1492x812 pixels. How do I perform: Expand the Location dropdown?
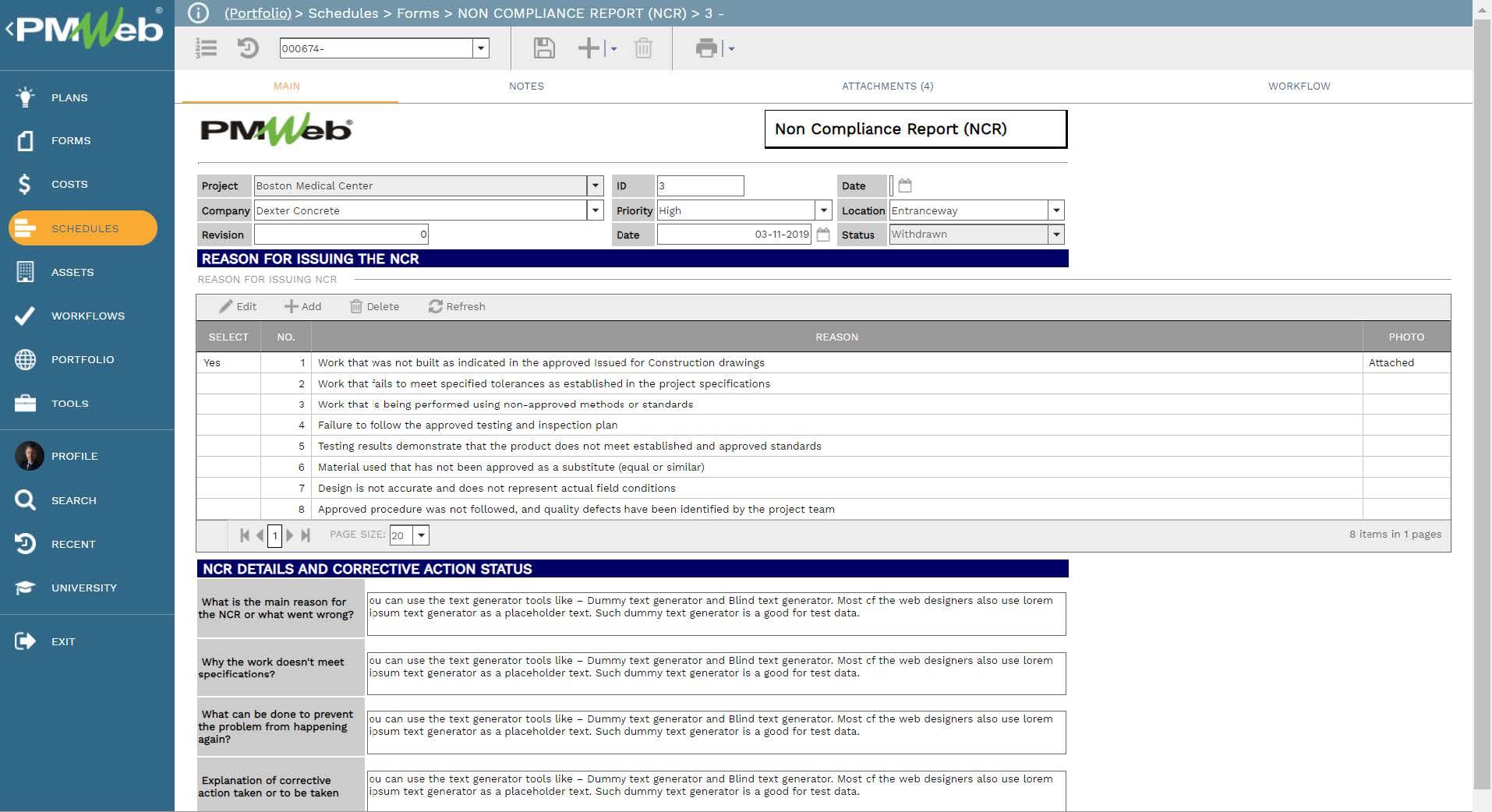click(x=1056, y=210)
